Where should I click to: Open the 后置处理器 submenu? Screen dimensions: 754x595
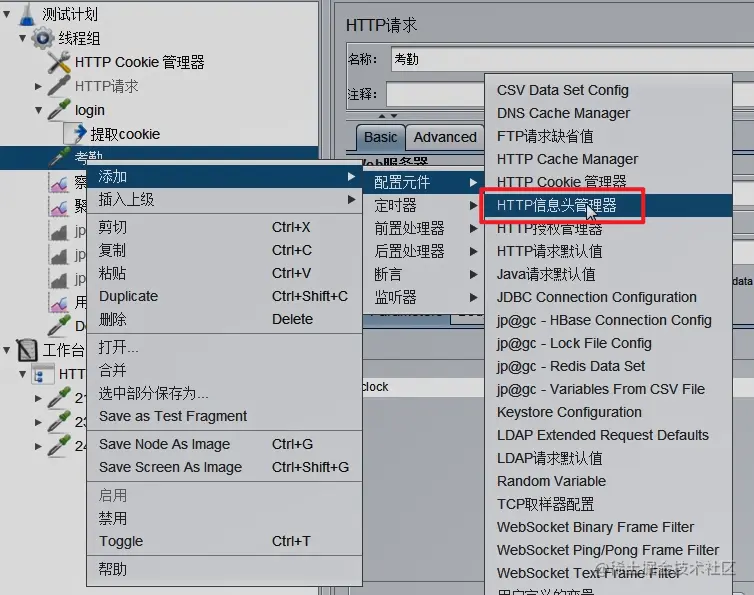(424, 251)
